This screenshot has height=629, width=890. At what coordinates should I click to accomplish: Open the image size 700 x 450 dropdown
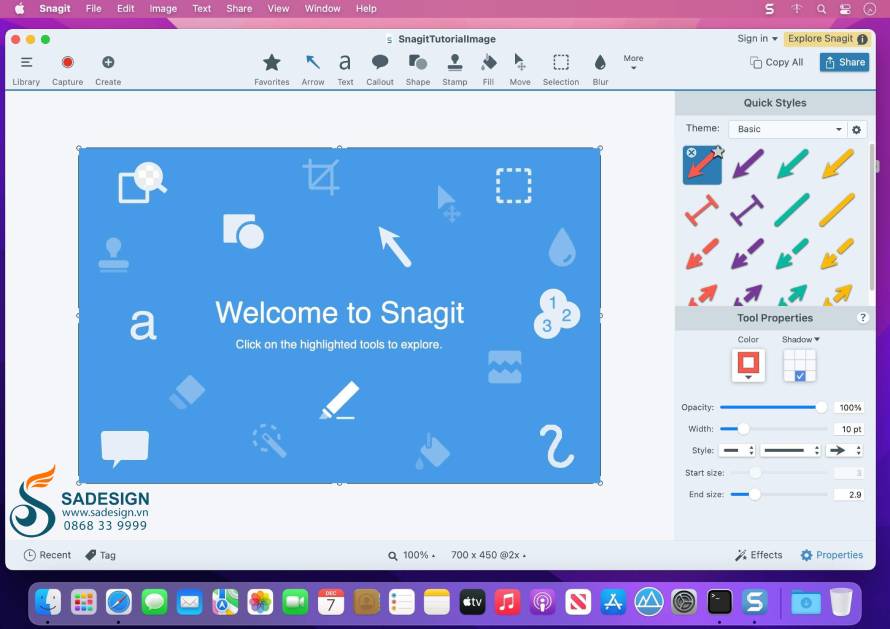488,555
